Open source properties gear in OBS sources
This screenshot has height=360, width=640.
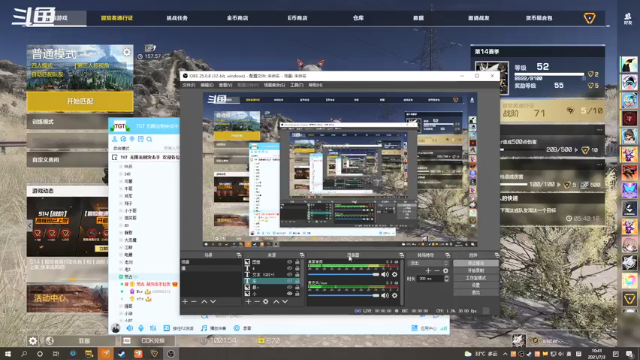tap(266, 302)
